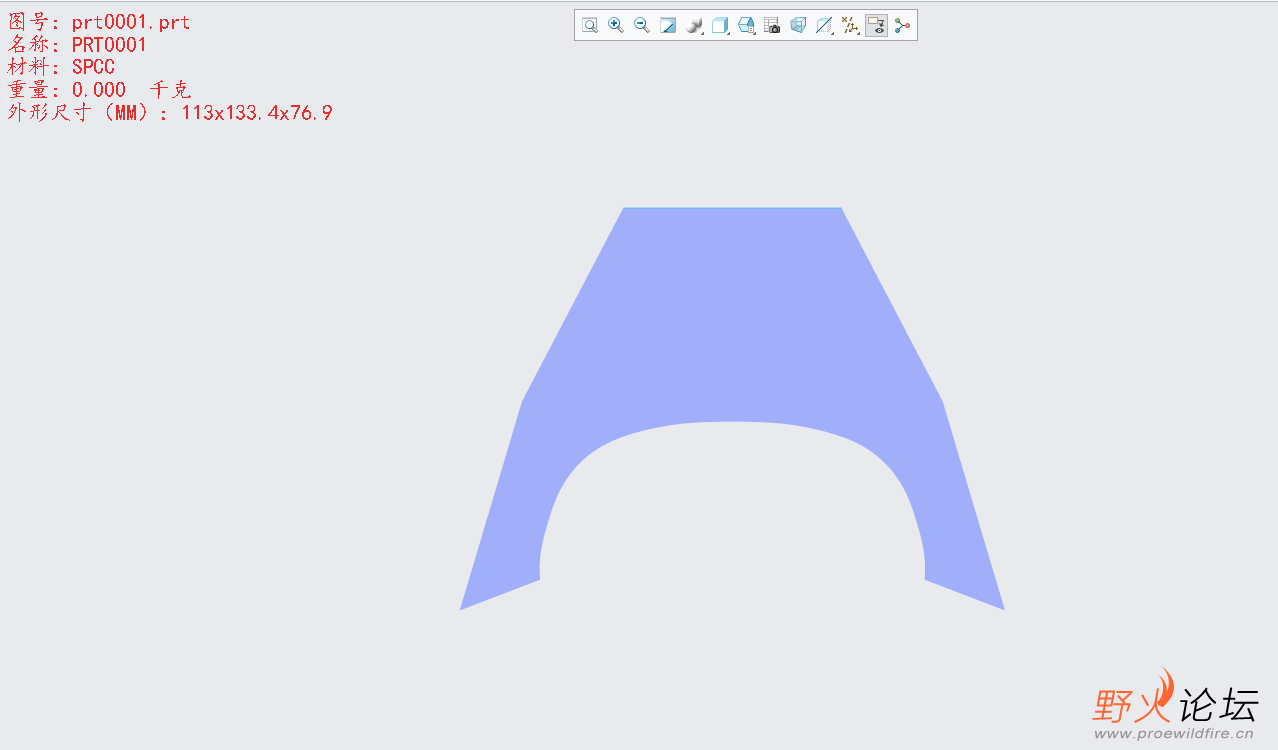Open the Datum Display Filters dropdown

pyautogui.click(x=850, y=26)
